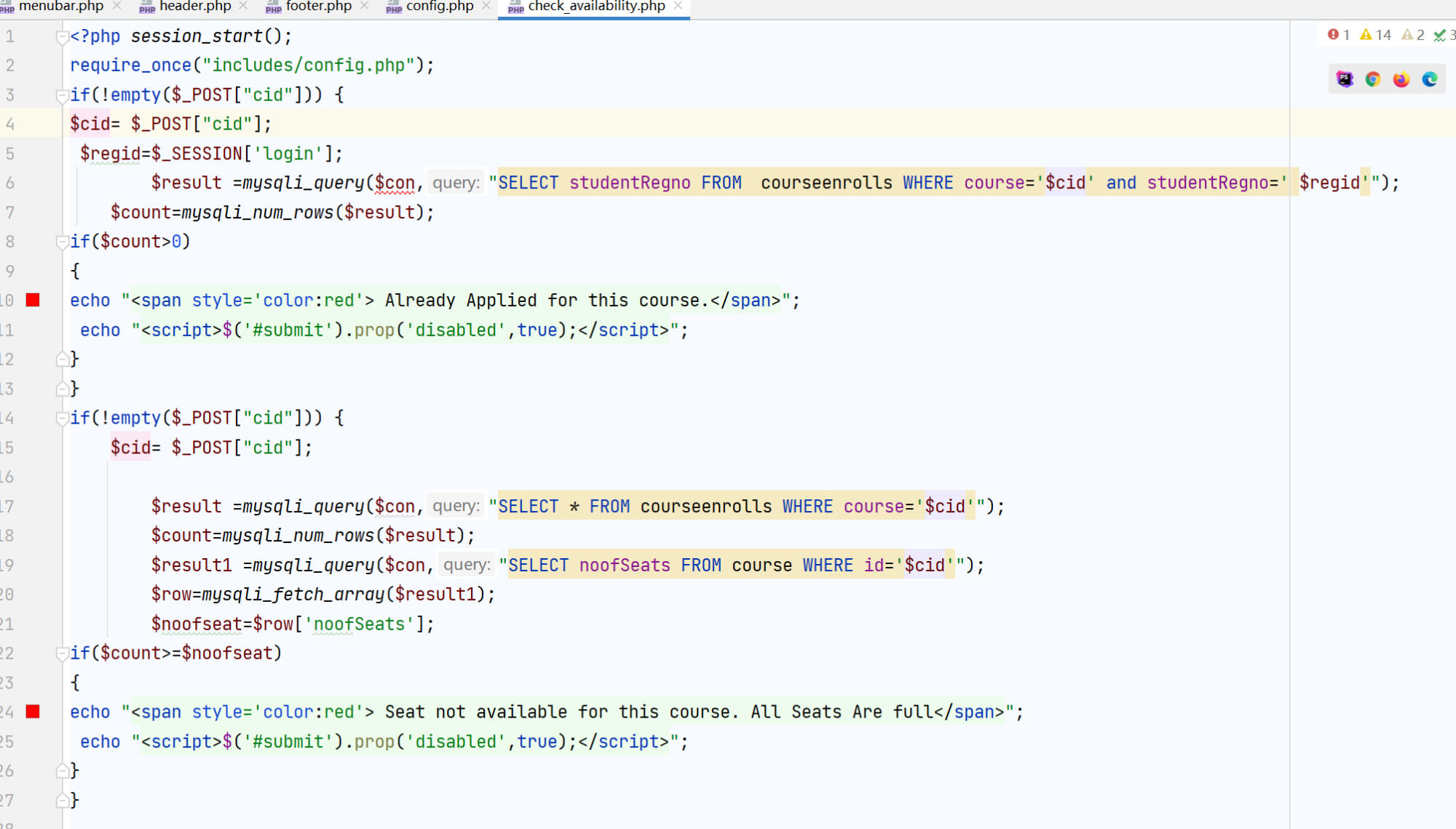This screenshot has height=829, width=1456.
Task: Collapse if($count>=$noofseat) fold marker
Action: pyautogui.click(x=62, y=654)
